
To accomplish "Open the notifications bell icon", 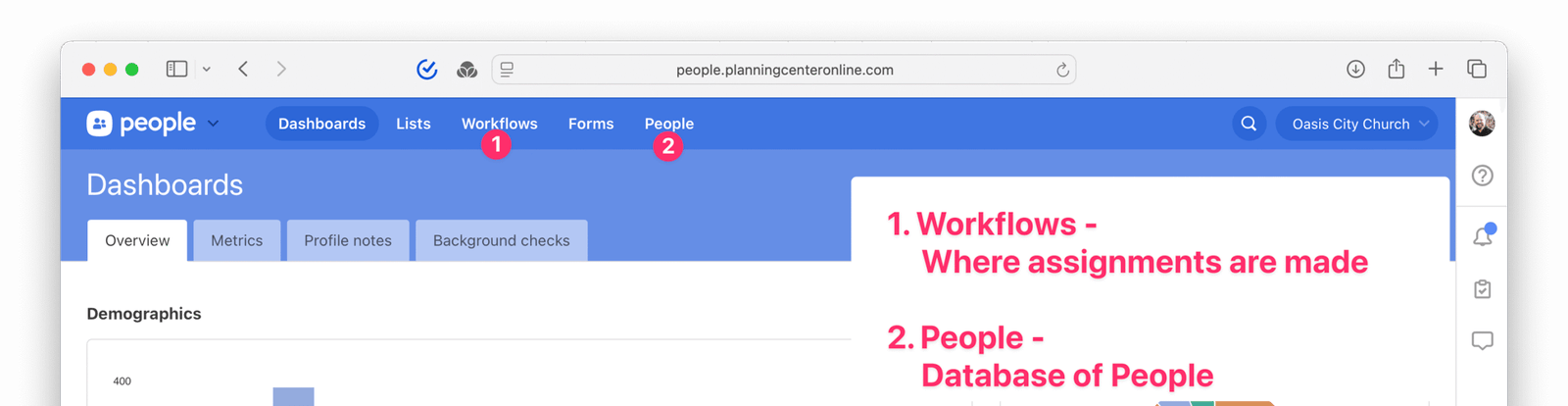I will pyautogui.click(x=1482, y=236).
